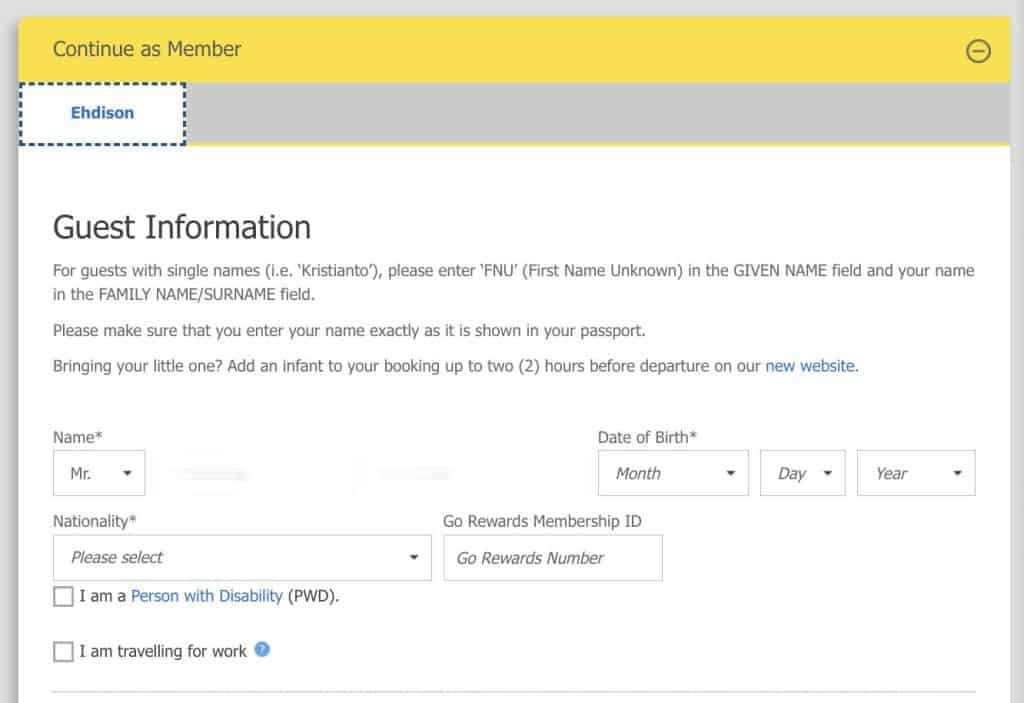Click the Guest Information heading
Screen dimensions: 1024x703
coord(181,227)
